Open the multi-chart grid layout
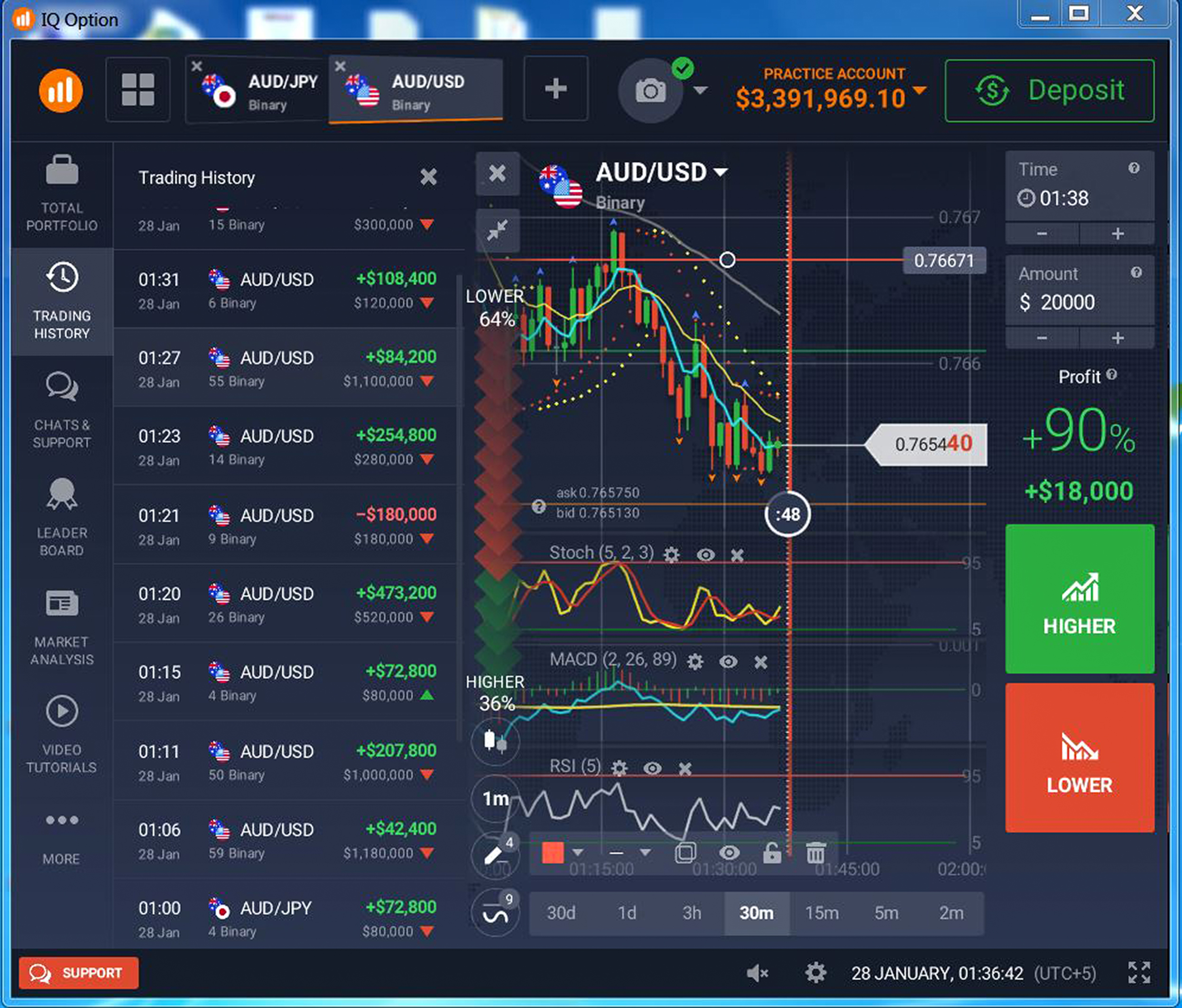Screen dimensions: 1182x1008 138,90
